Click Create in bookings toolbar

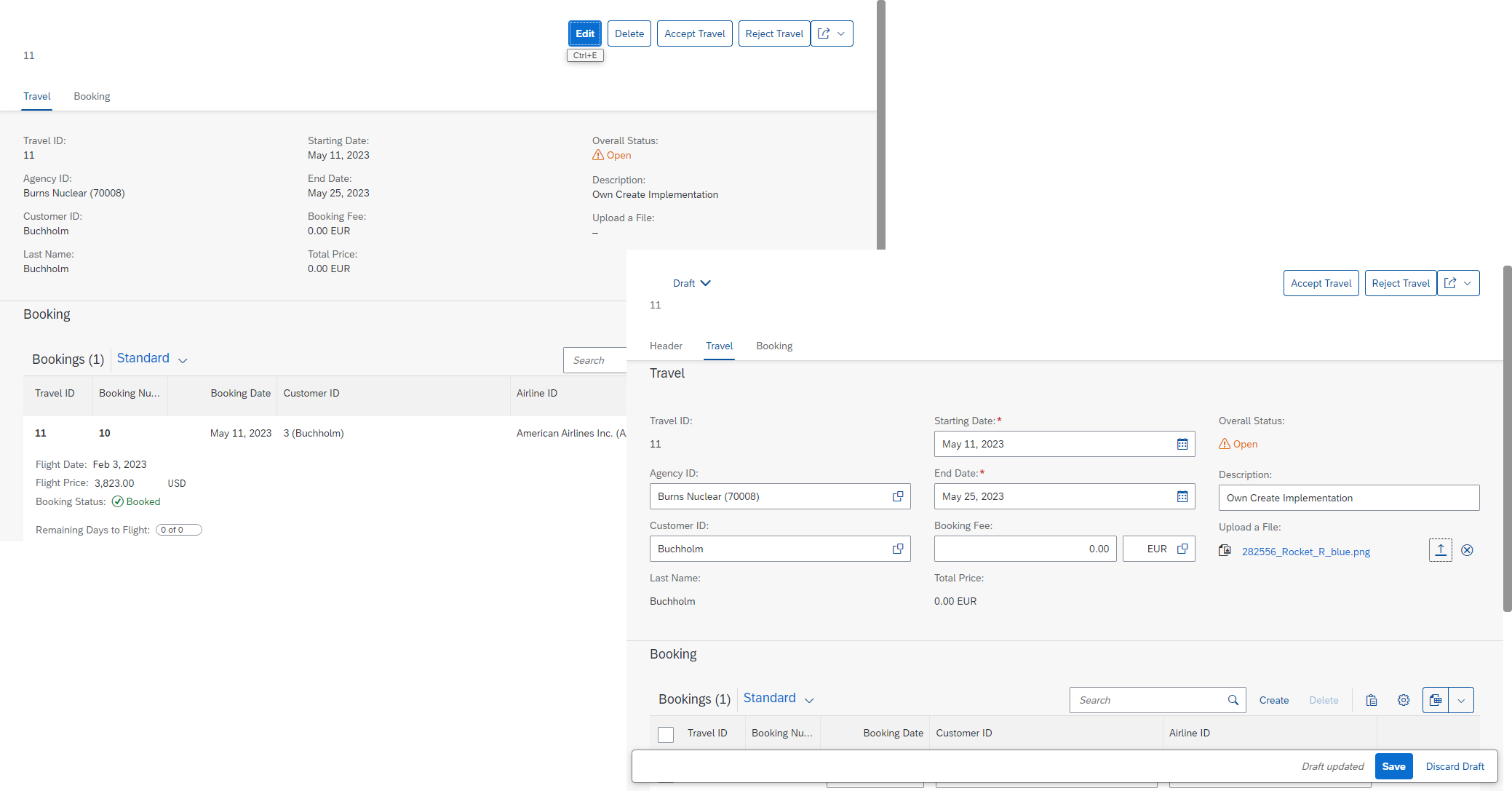[x=1274, y=700]
